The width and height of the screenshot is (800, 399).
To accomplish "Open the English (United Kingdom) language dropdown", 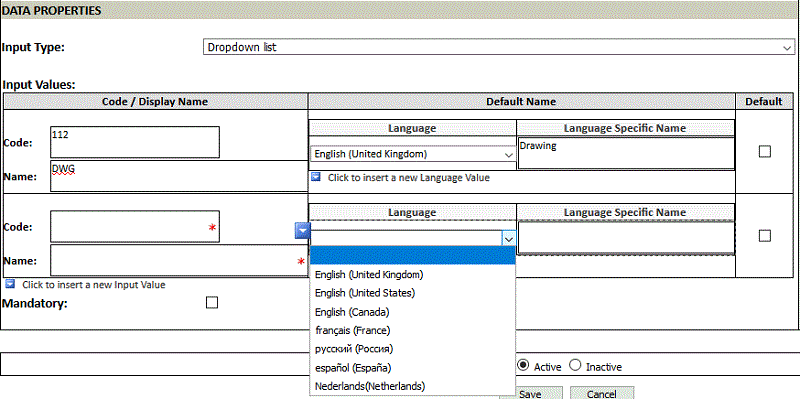I will point(413,154).
